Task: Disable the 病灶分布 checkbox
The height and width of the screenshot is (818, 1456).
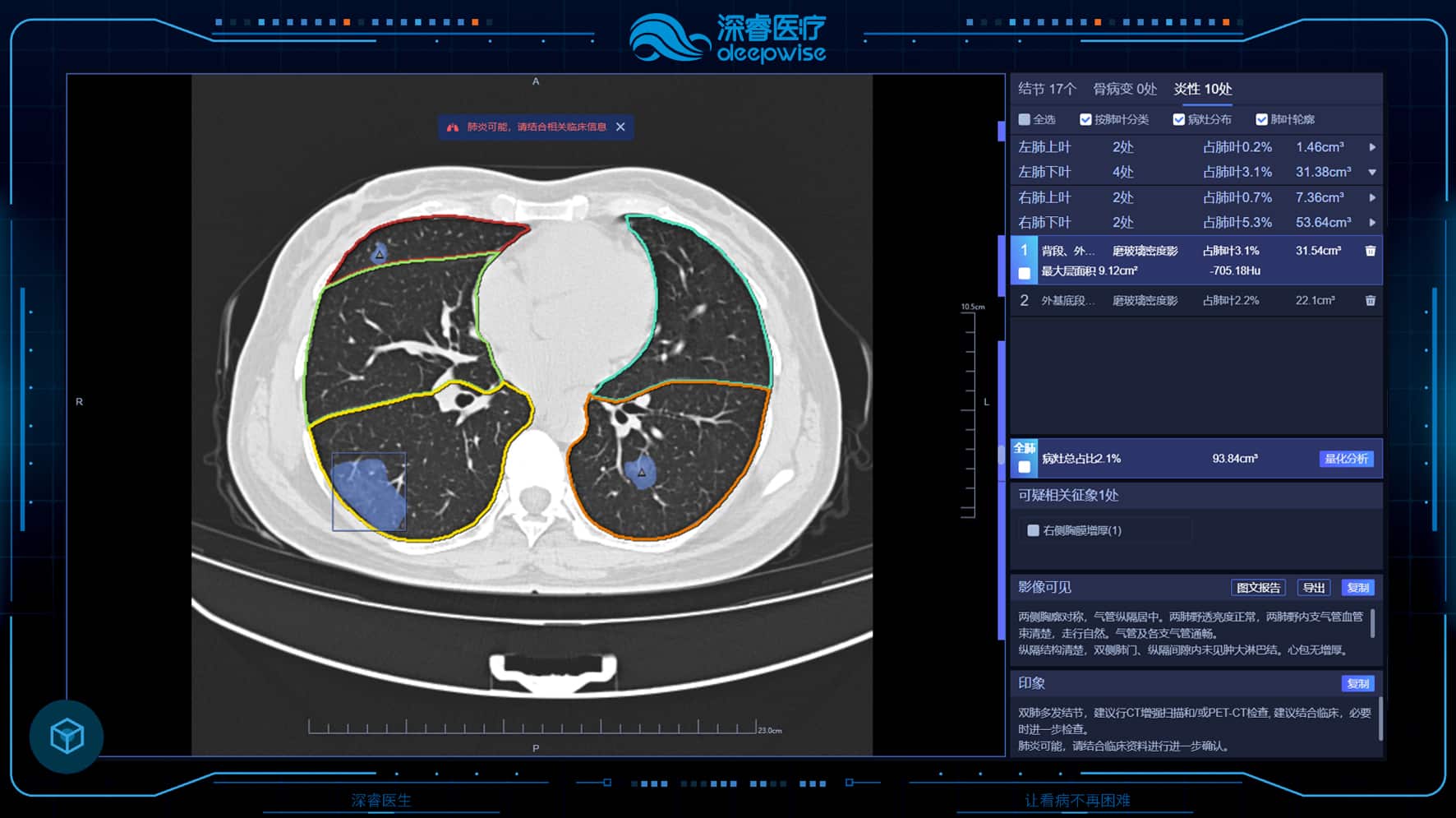Action: pos(1178,119)
